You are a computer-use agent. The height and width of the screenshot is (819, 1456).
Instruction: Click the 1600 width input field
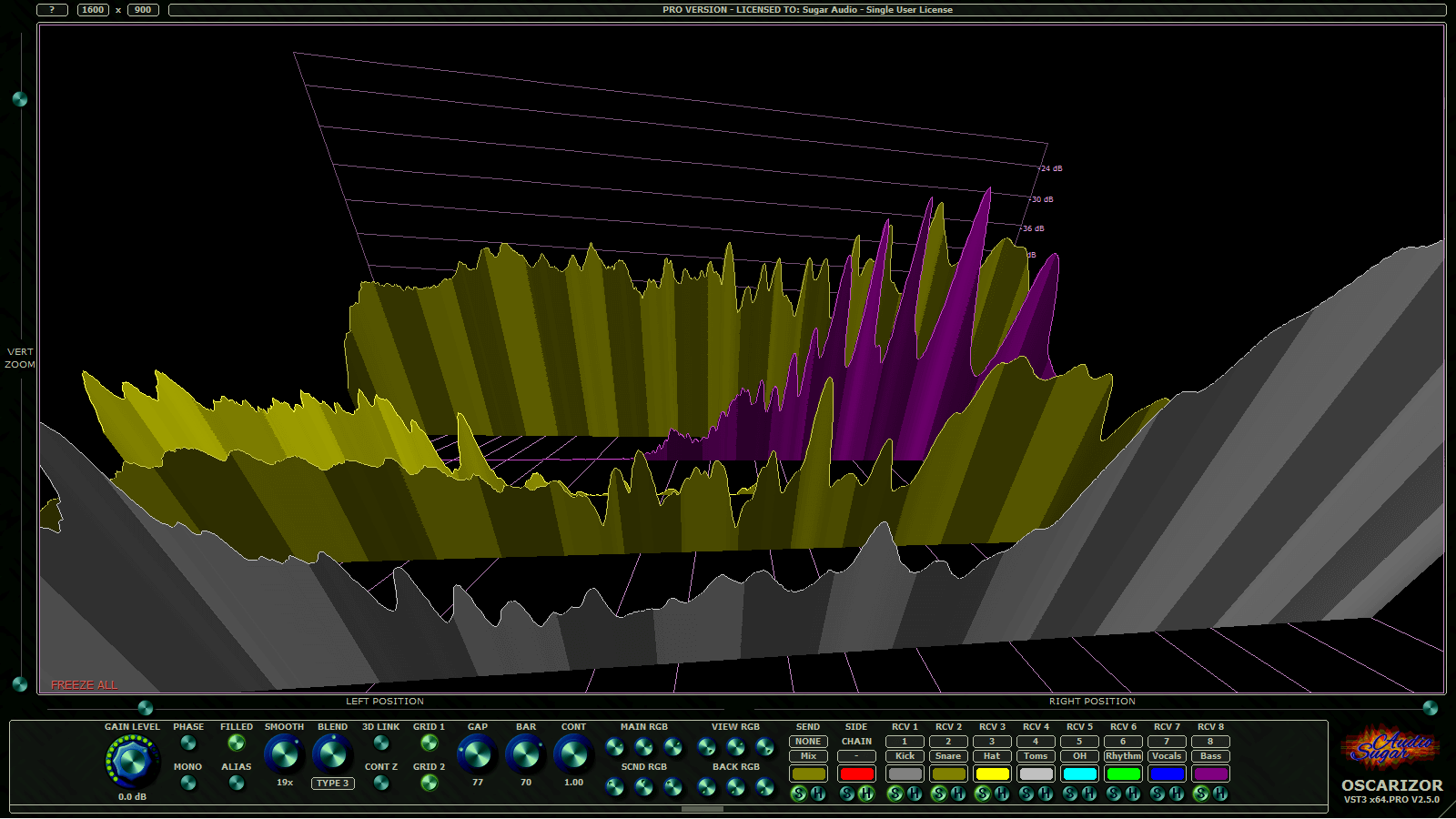[x=92, y=9]
